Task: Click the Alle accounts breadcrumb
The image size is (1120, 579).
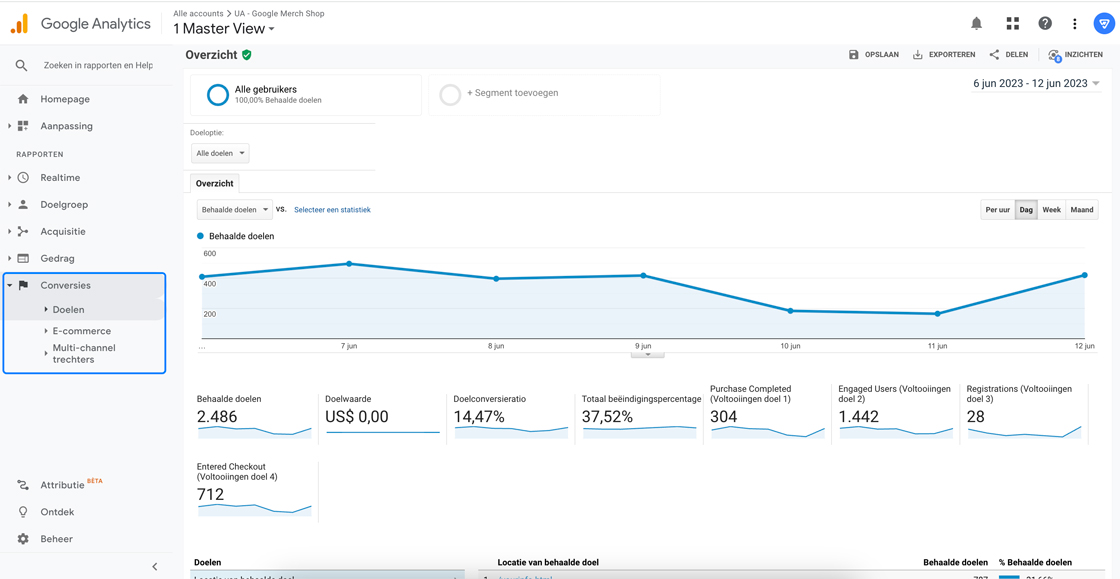Action: [197, 14]
